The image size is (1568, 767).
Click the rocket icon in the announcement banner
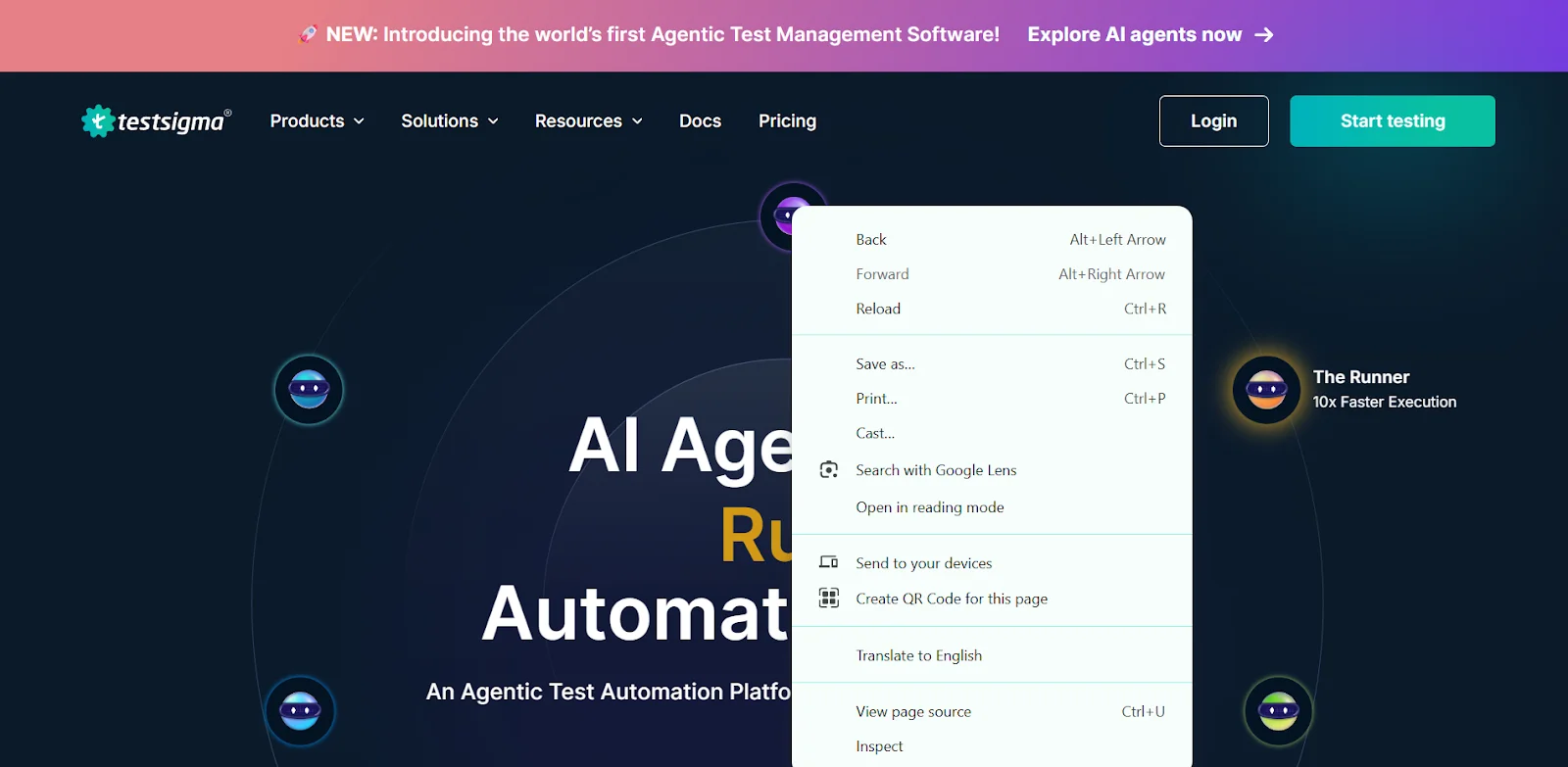pyautogui.click(x=308, y=34)
